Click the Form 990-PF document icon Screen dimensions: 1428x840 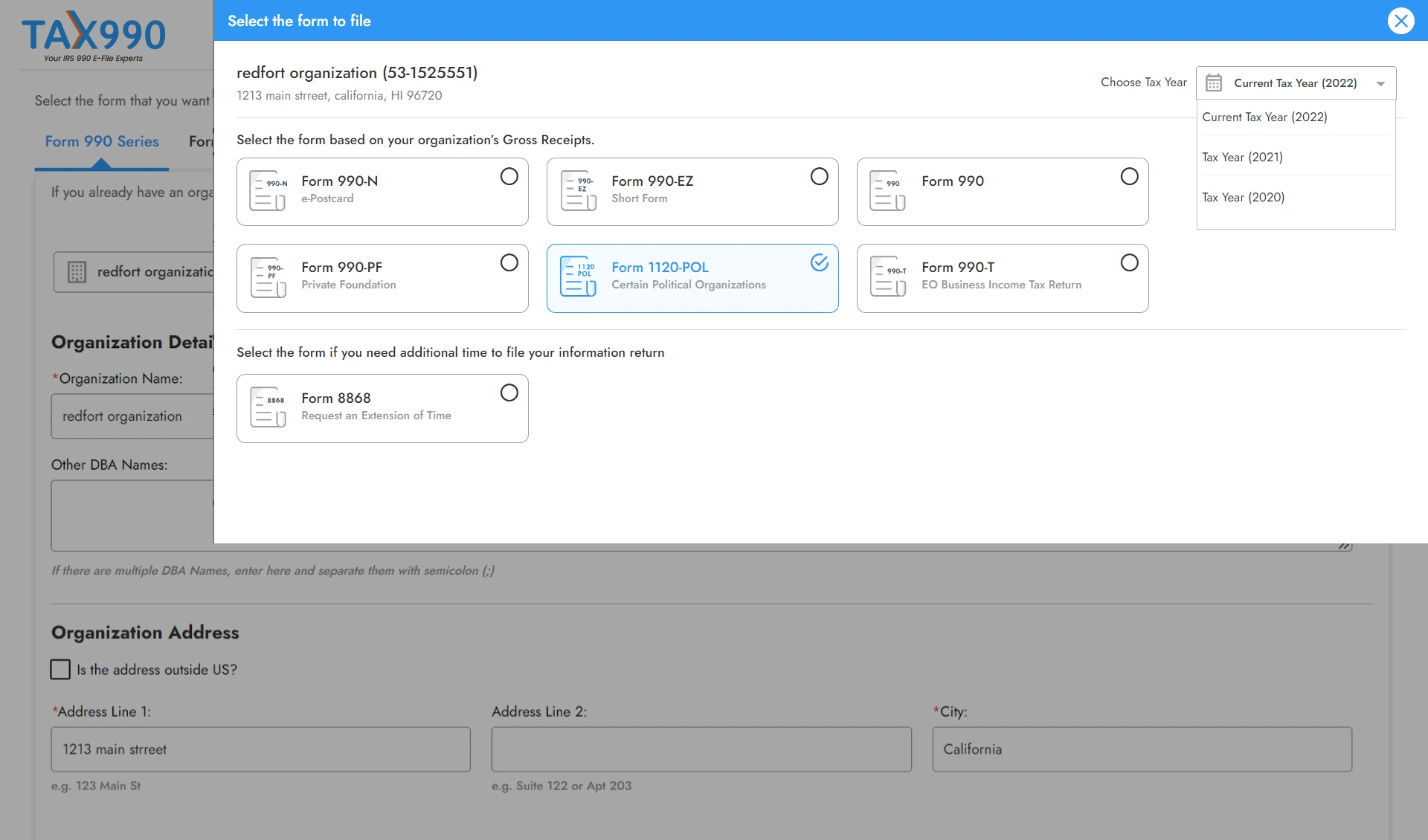pos(268,277)
